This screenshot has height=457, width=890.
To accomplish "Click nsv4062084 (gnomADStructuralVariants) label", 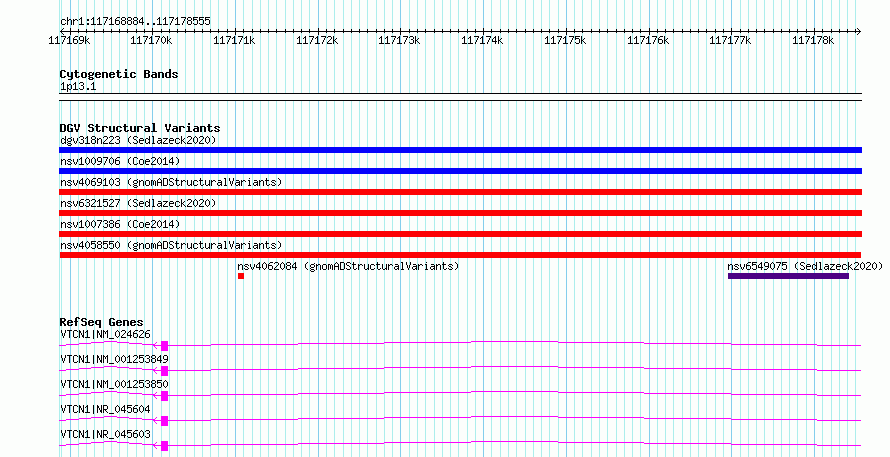I will 348,266.
